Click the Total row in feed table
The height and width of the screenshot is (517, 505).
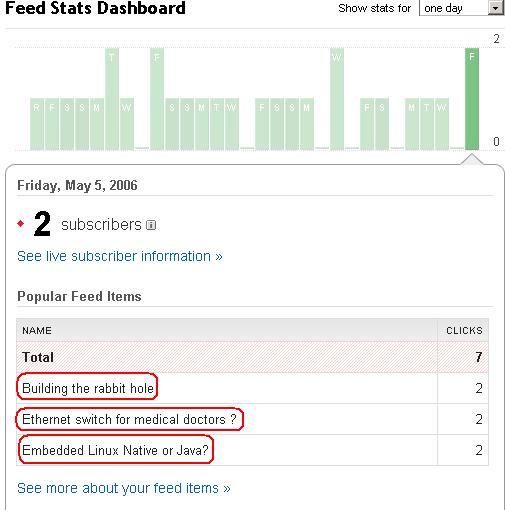click(252, 357)
